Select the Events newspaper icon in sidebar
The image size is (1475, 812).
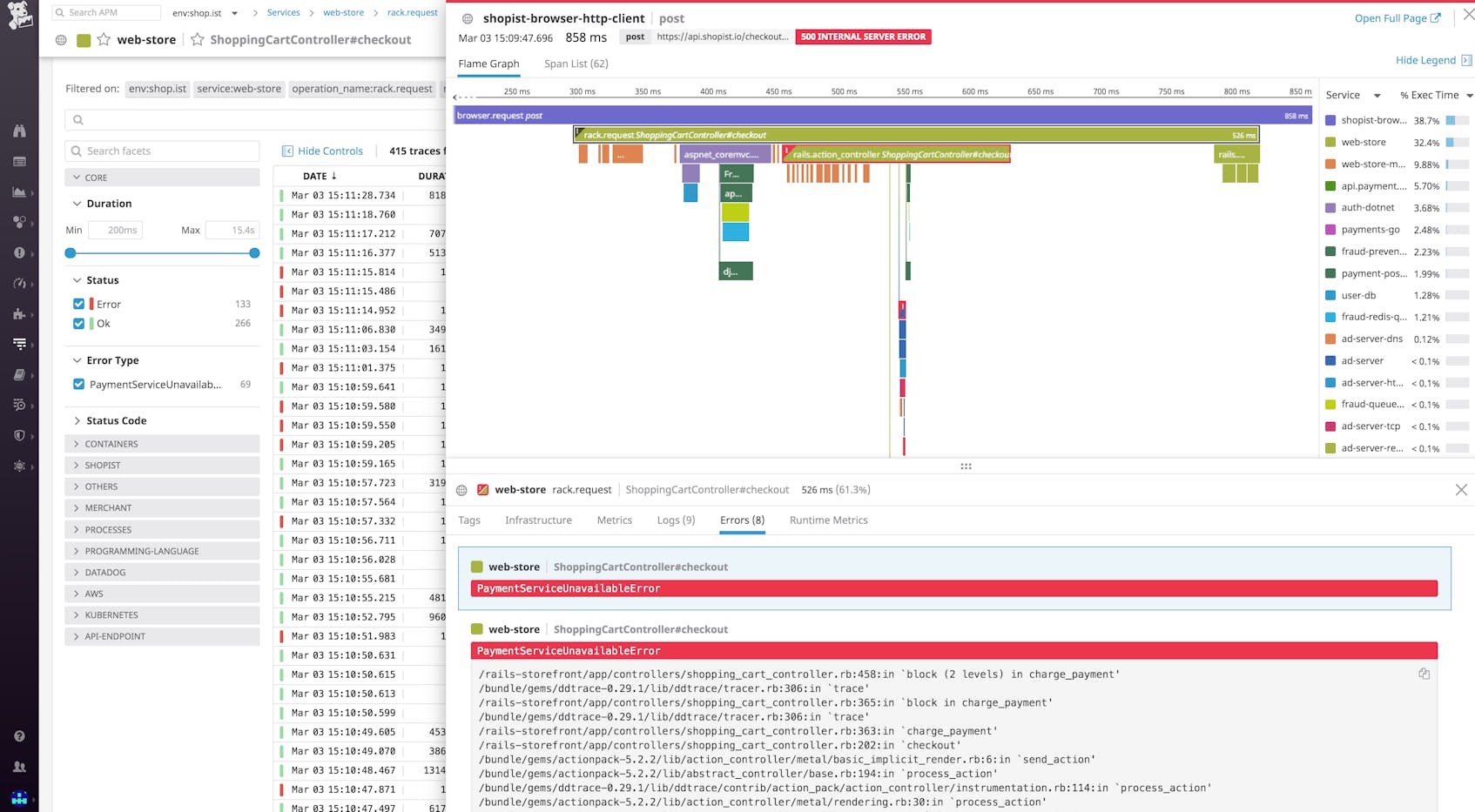click(19, 161)
